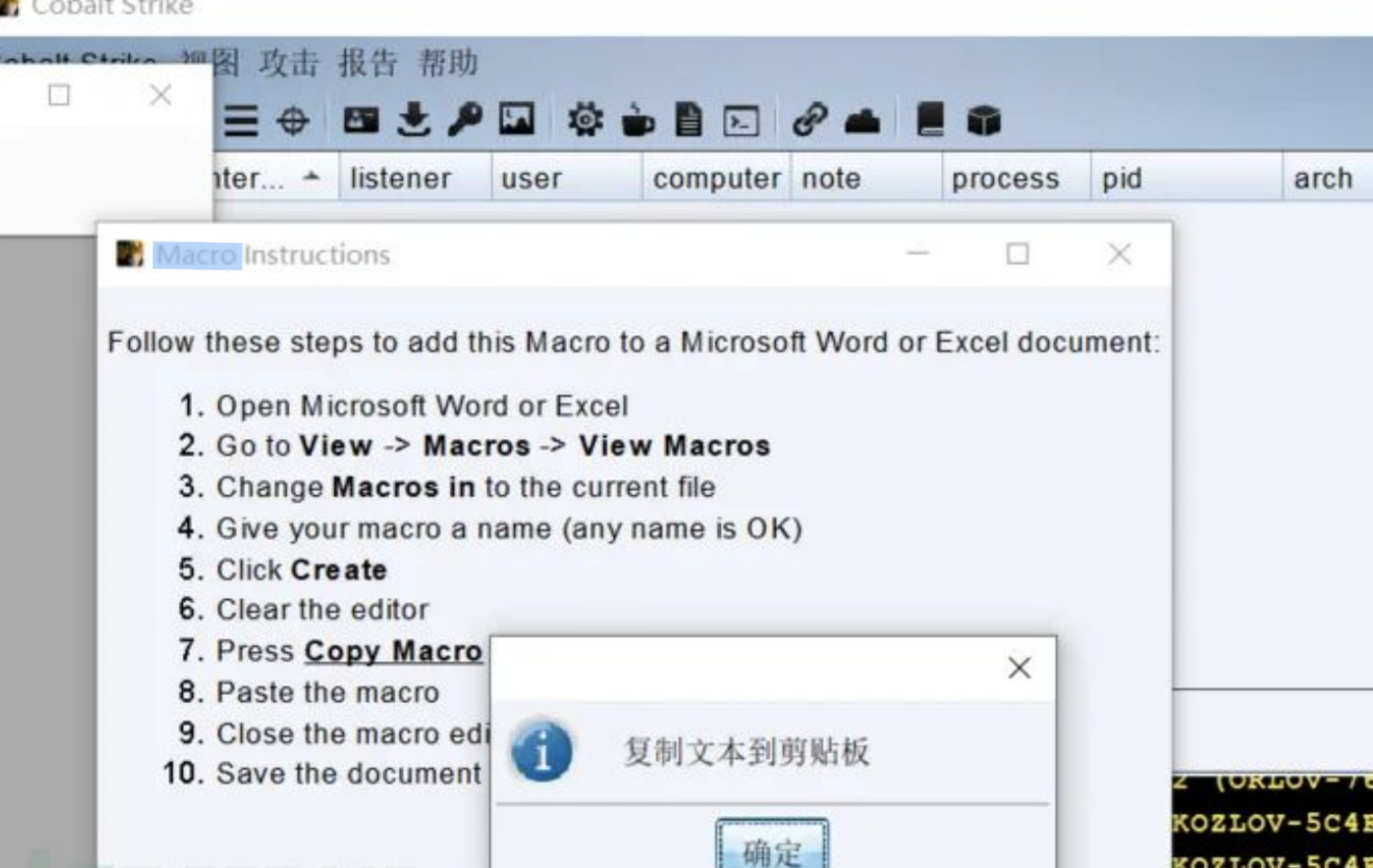Image resolution: width=1373 pixels, height=868 pixels.
Task: Click the Java coffee cup applet icon
Action: (x=637, y=119)
